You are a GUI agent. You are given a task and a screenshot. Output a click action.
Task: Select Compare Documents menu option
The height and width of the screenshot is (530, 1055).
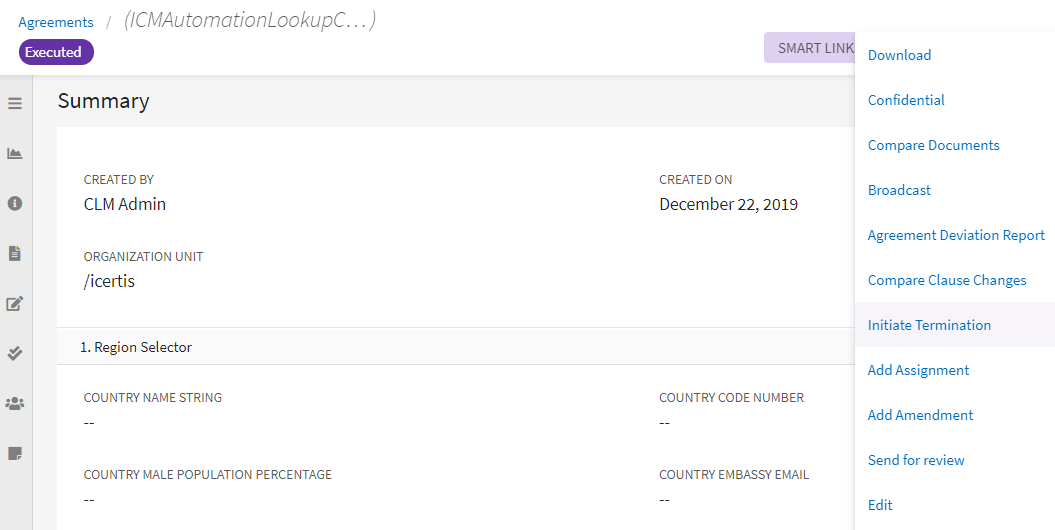coord(933,145)
